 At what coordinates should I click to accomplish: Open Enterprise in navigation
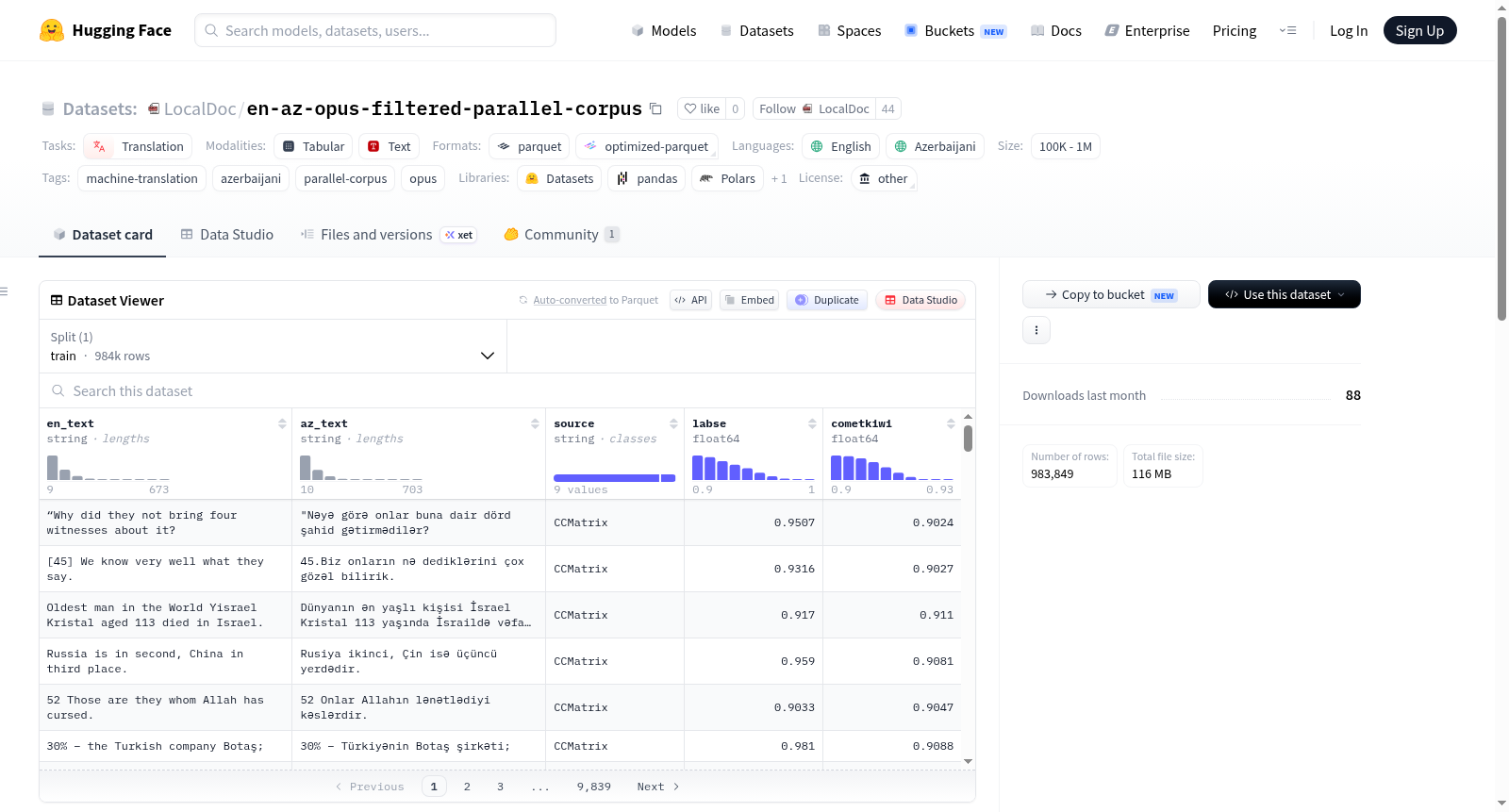[1147, 30]
